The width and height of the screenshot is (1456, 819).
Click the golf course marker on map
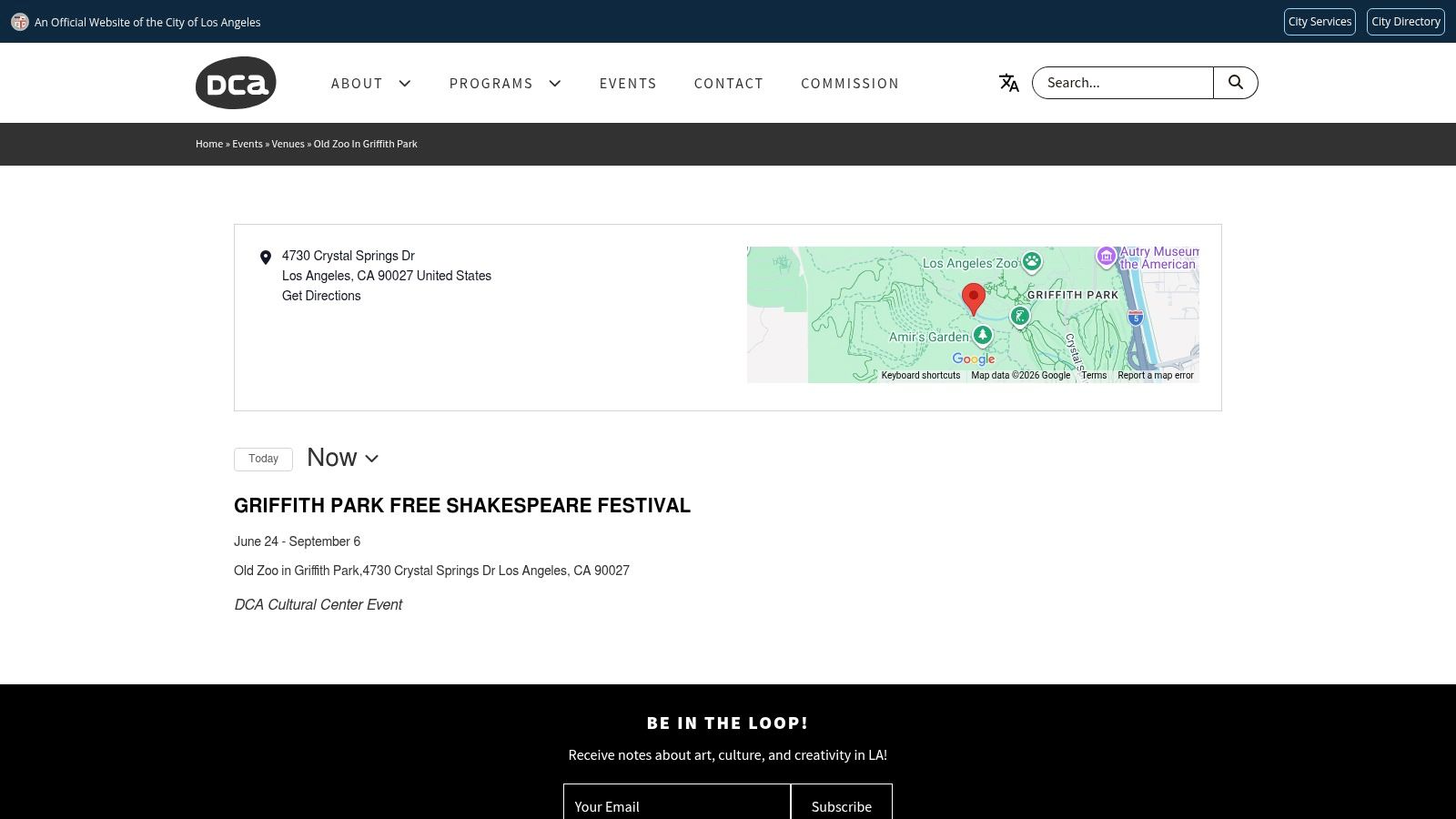point(1020,316)
